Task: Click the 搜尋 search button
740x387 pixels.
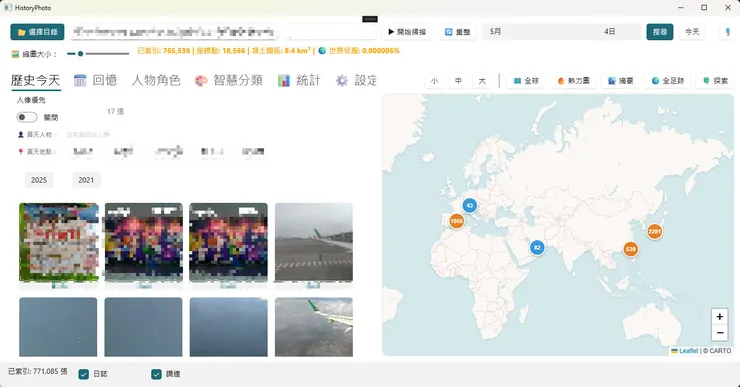Action: 660,32
